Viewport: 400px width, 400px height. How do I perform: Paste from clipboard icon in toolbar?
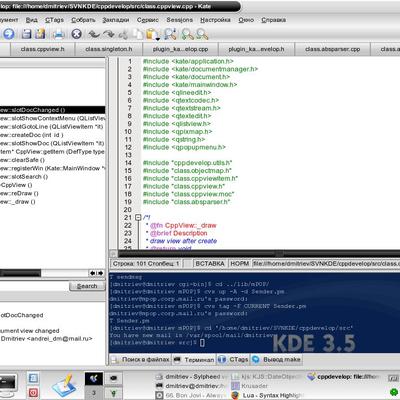point(152,34)
